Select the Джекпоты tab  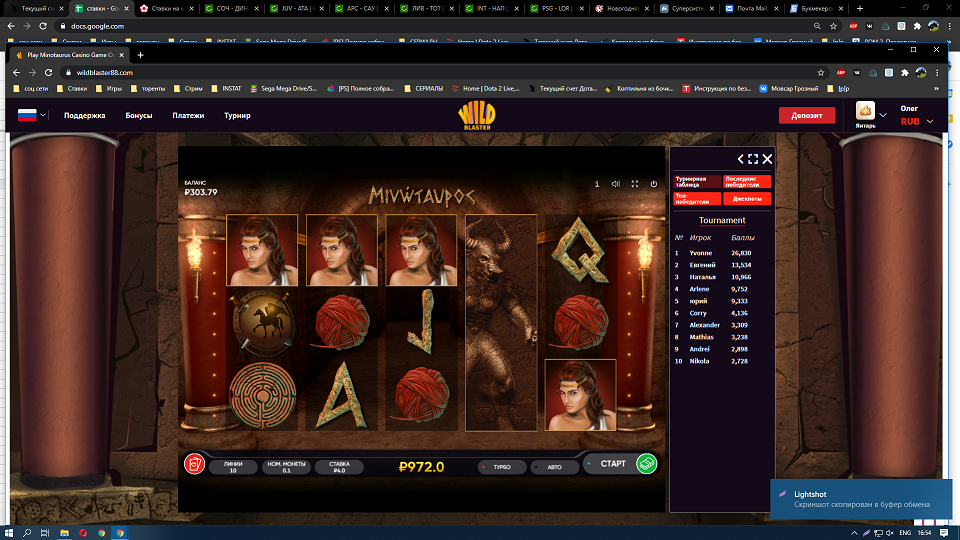[747, 198]
